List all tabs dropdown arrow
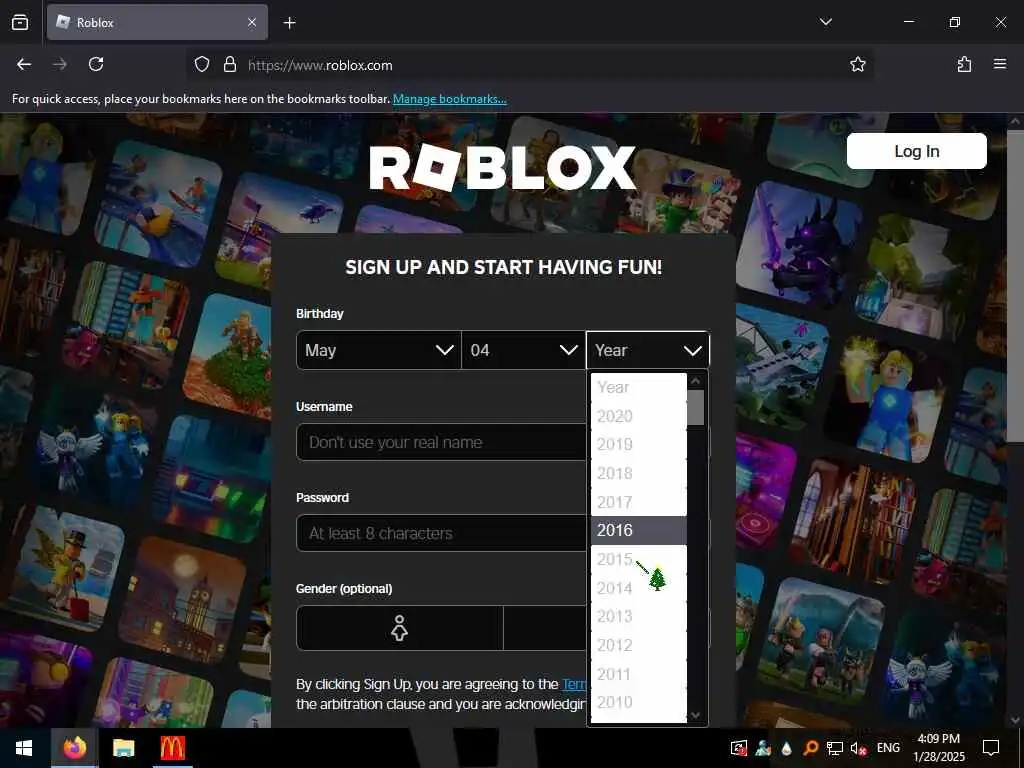1024x768 pixels. [825, 22]
